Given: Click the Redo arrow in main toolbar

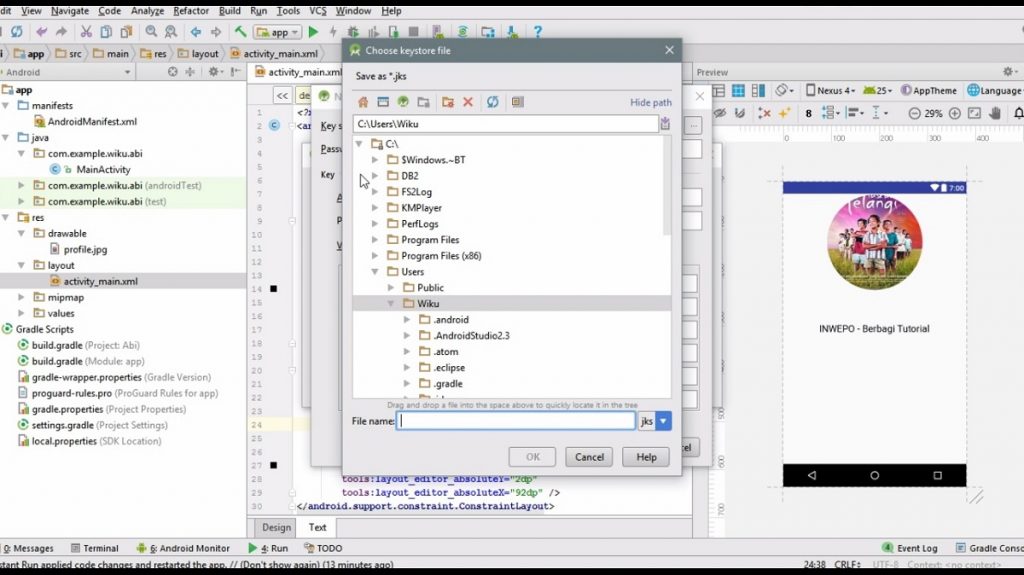Looking at the screenshot, I should point(61,31).
